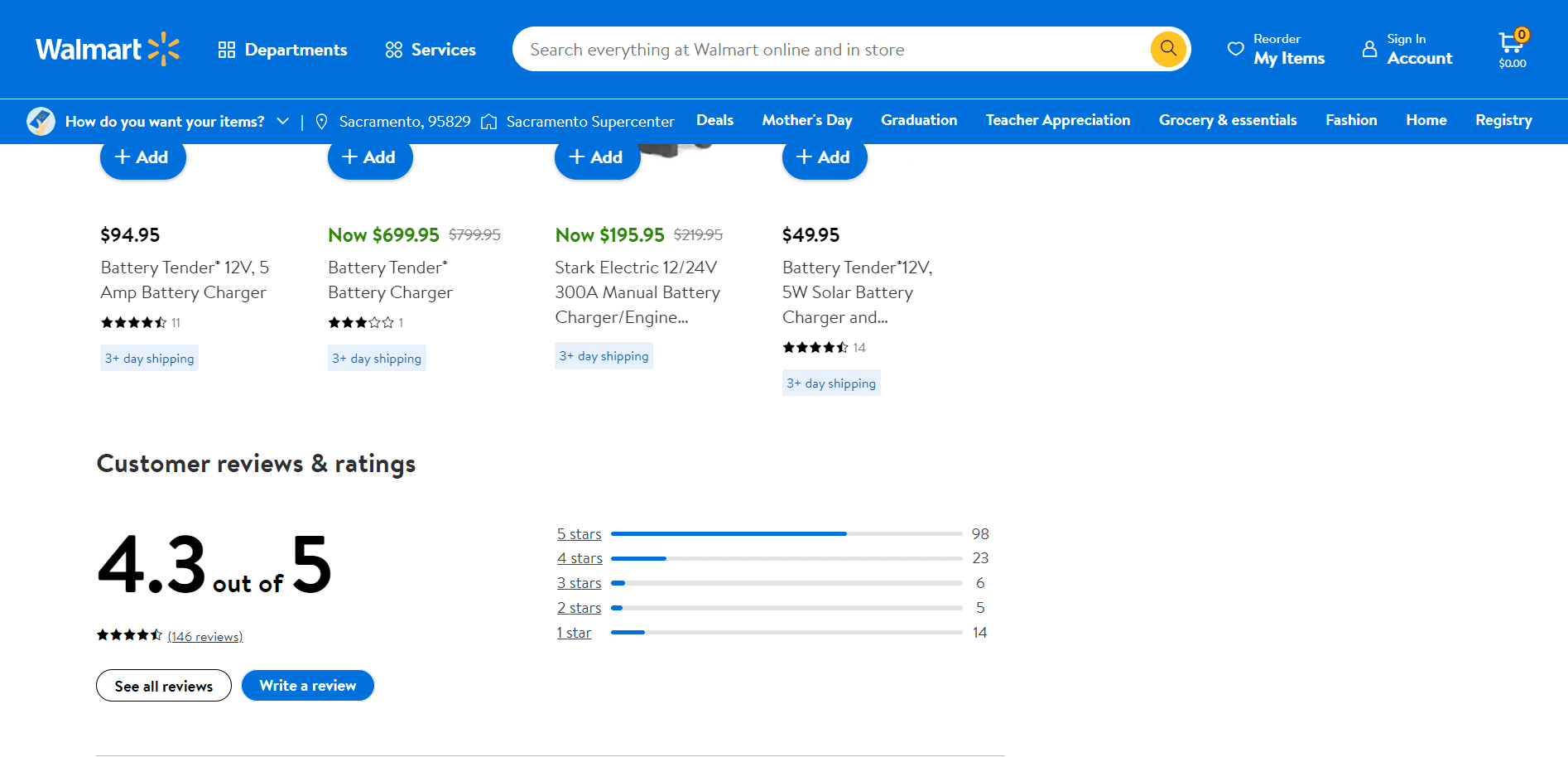Screen dimensions: 1568x757
Task: Go to the Deals tab
Action: pos(714,120)
